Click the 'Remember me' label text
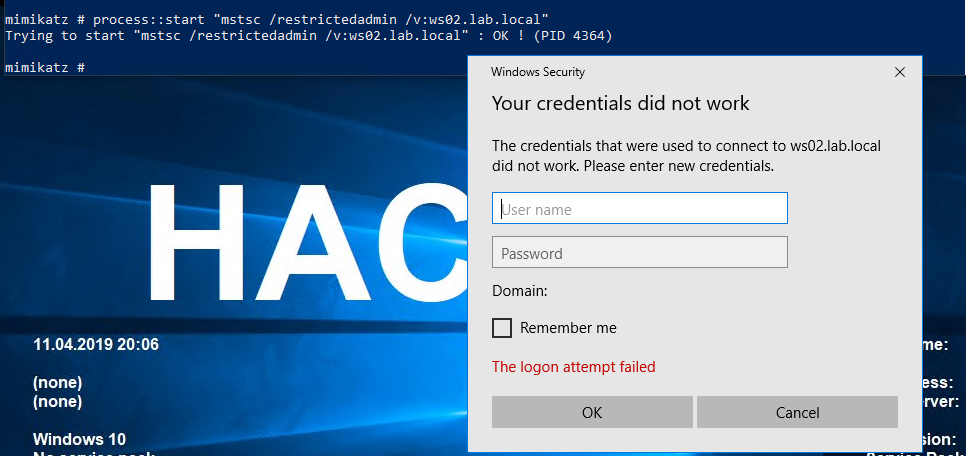 568,328
